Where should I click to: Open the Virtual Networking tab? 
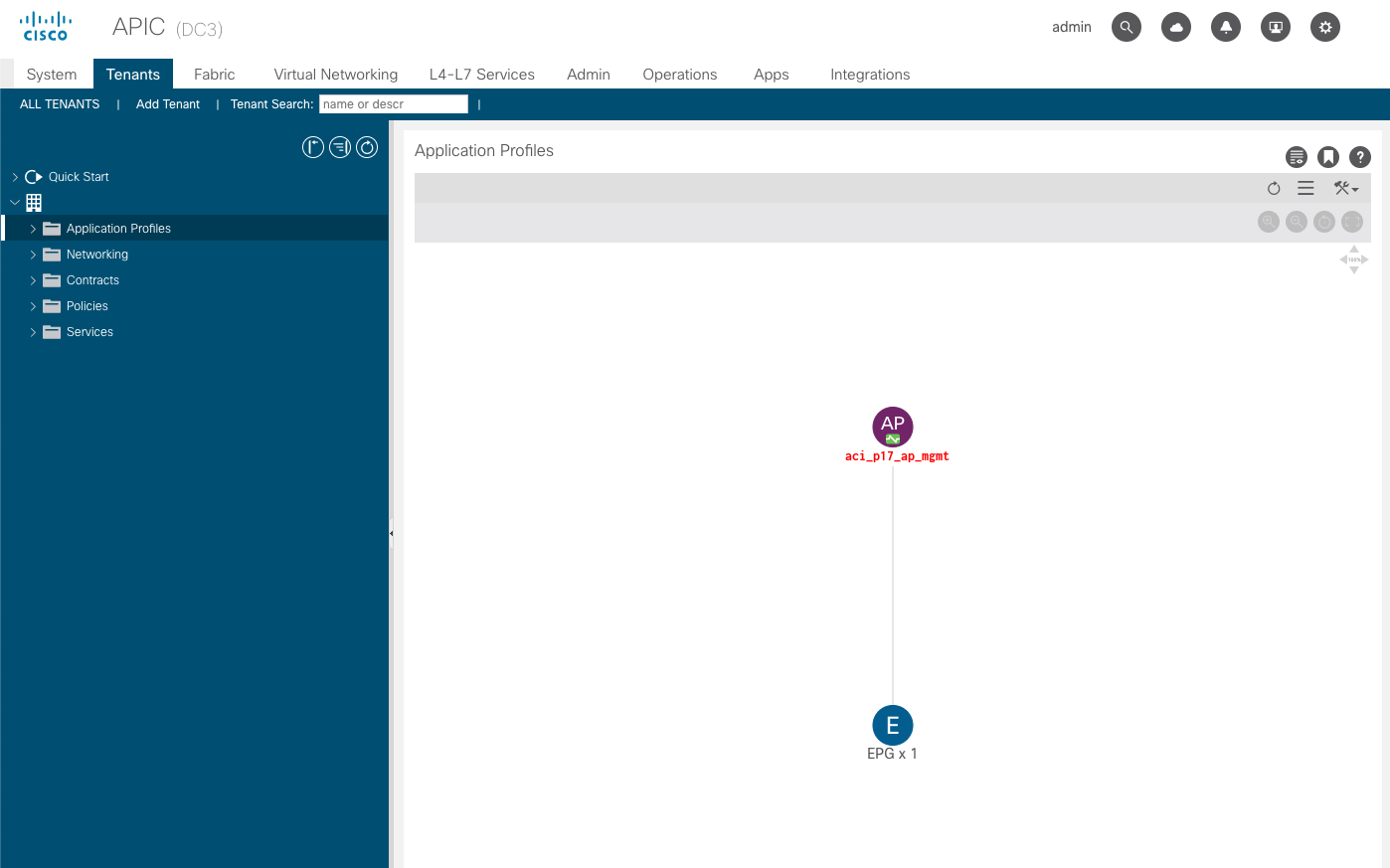click(x=335, y=75)
